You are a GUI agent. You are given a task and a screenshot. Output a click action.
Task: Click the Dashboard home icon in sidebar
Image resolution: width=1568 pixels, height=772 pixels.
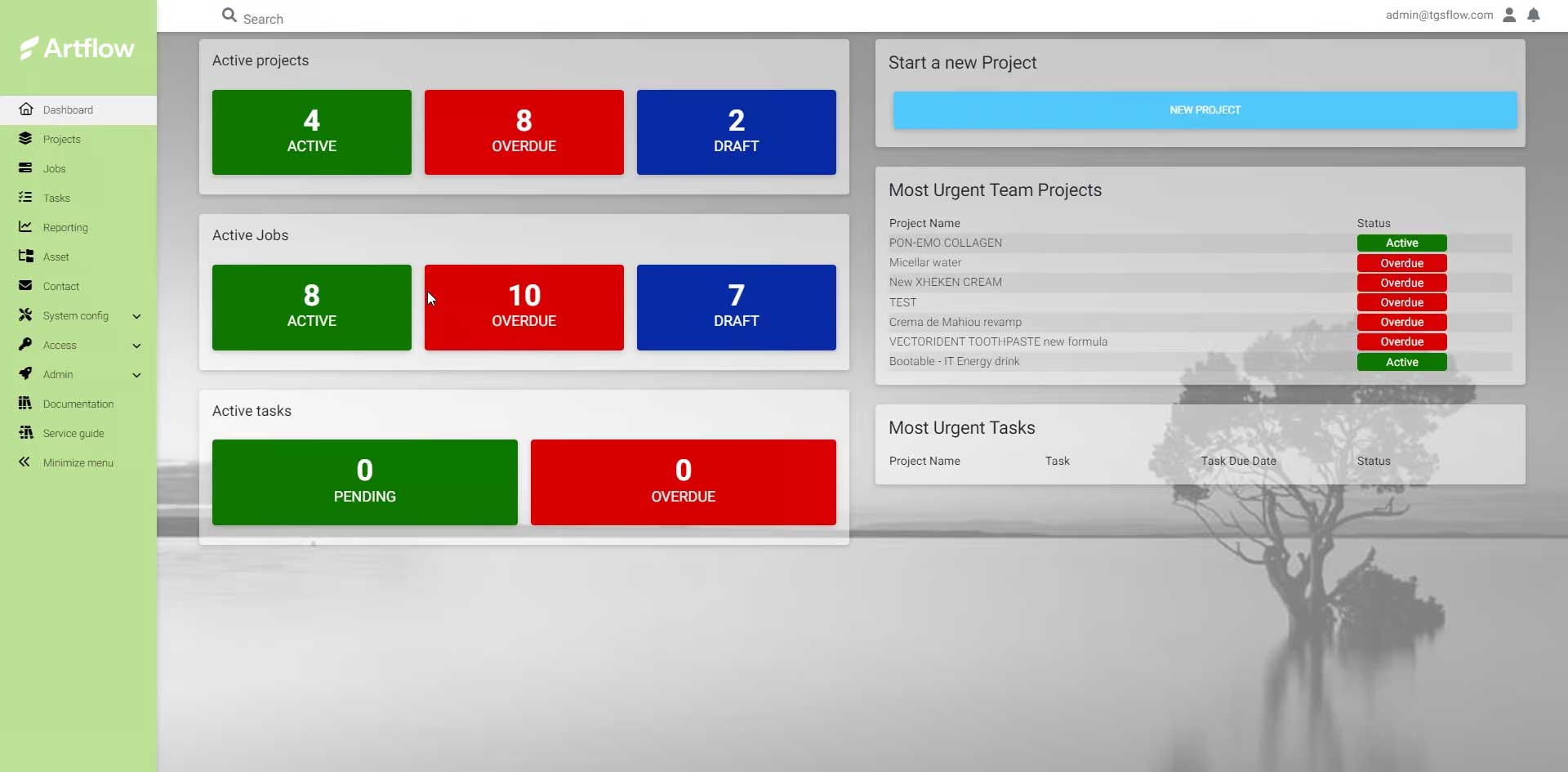tap(26, 109)
